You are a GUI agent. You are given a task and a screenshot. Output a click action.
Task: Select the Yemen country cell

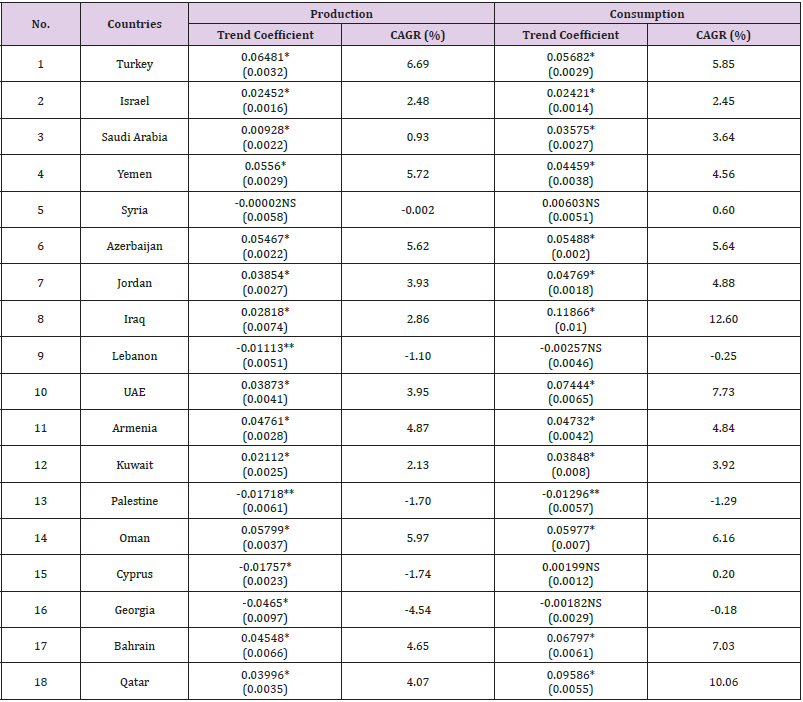click(x=134, y=174)
